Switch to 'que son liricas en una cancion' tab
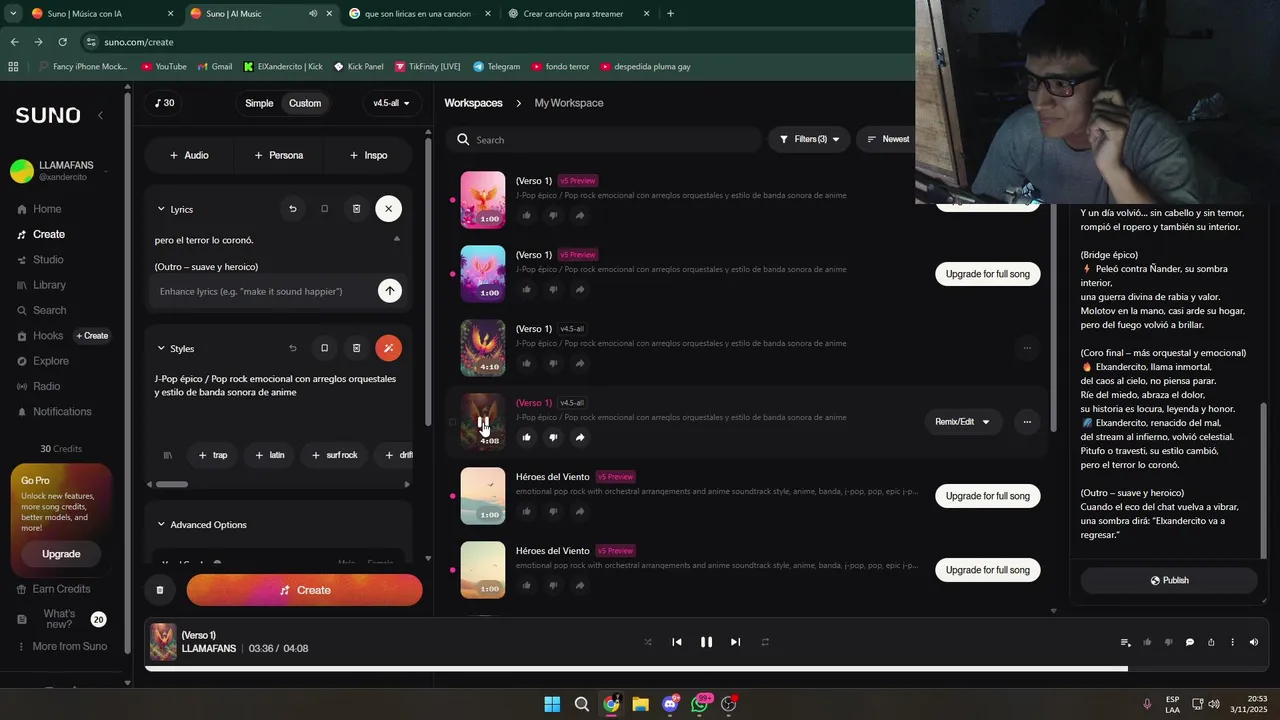Screen dimensions: 1280x720 pos(418,14)
